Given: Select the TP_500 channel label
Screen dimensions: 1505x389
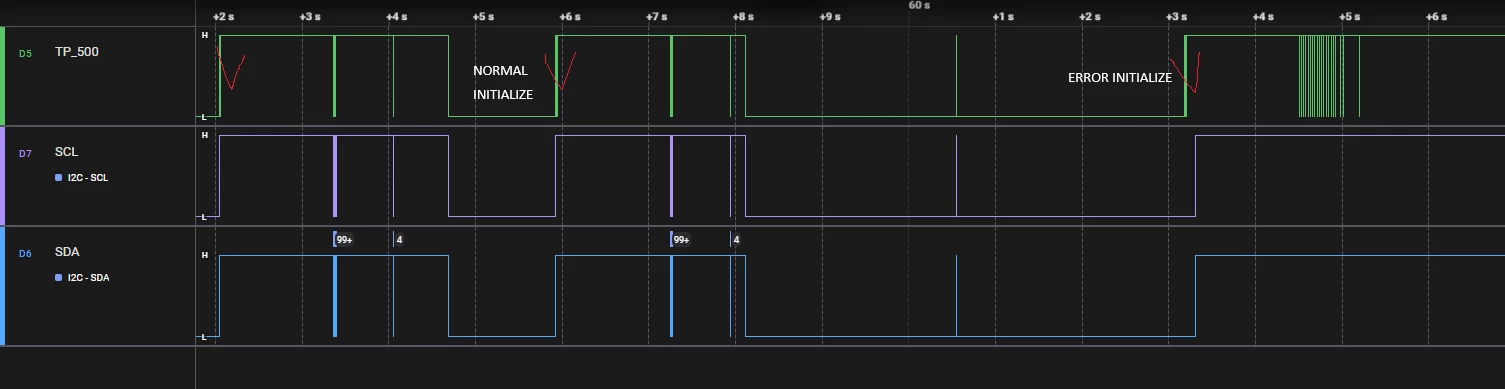Looking at the screenshot, I should tap(76, 52).
